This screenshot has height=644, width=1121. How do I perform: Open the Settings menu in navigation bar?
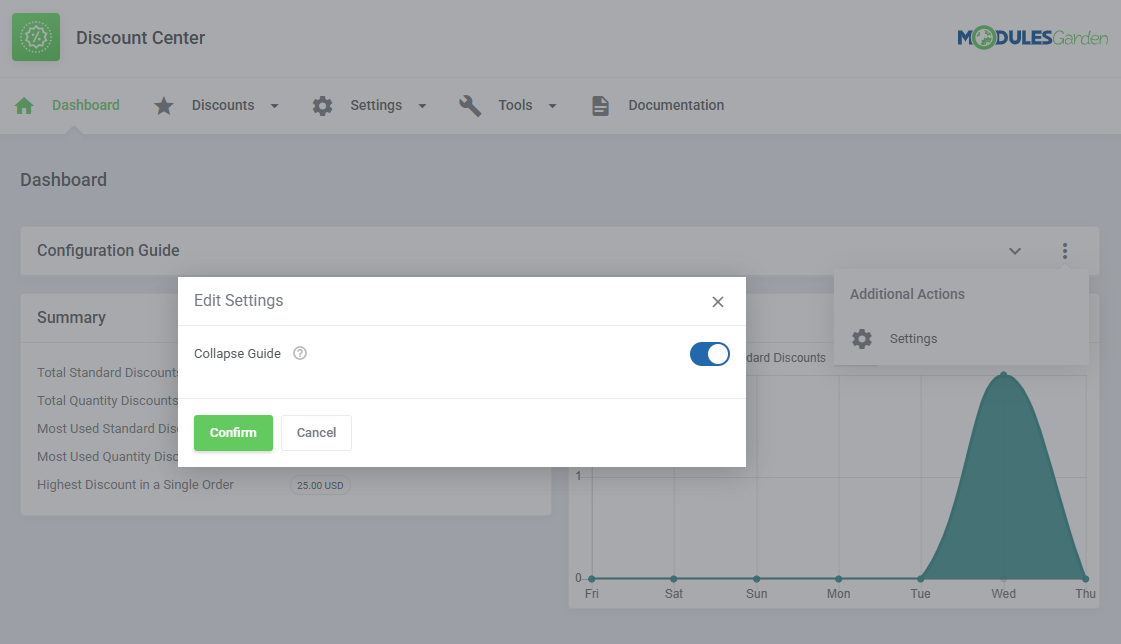click(x=376, y=105)
